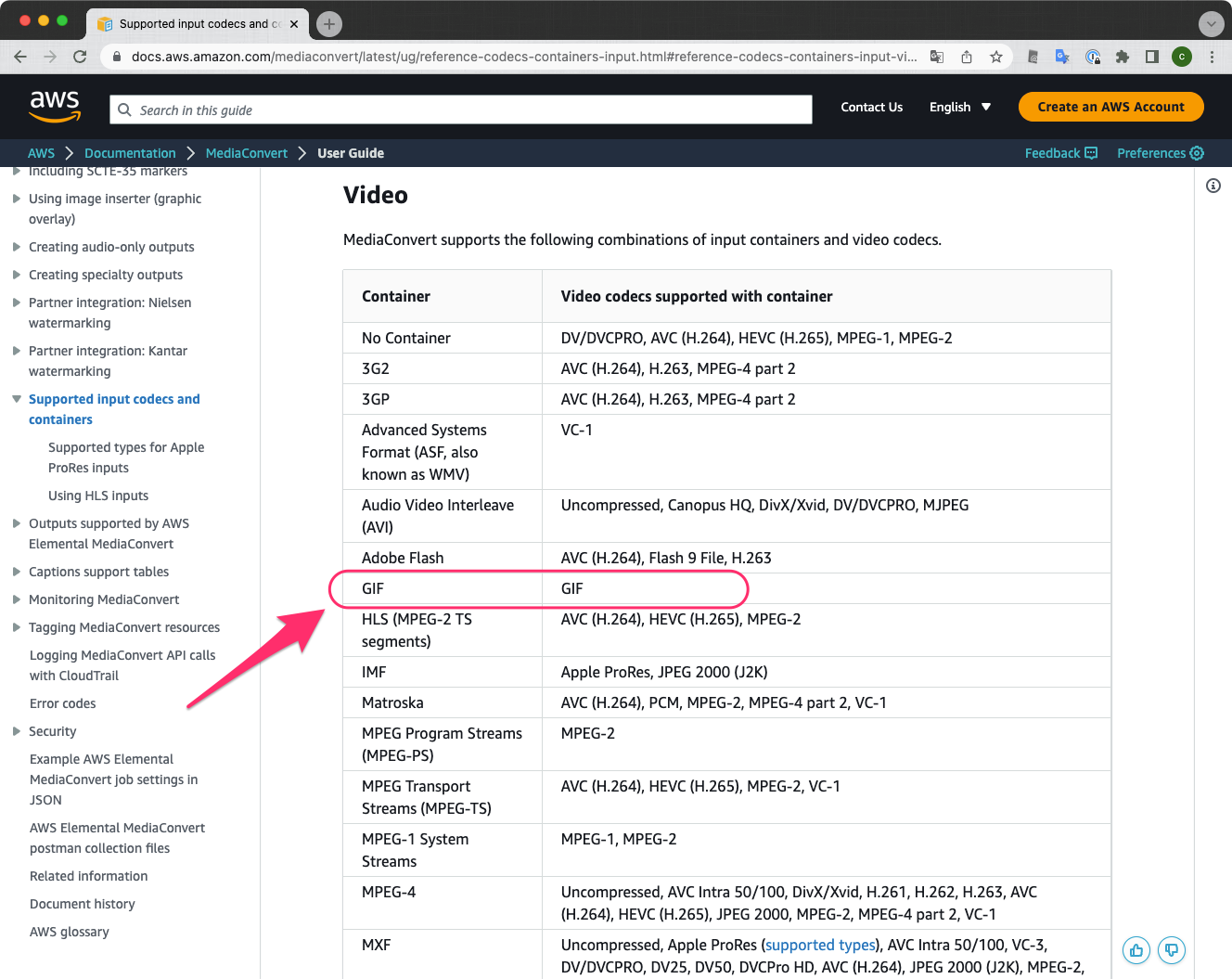The width and height of the screenshot is (1232, 979).
Task: Click the search magnifier icon
Action: pos(124,109)
